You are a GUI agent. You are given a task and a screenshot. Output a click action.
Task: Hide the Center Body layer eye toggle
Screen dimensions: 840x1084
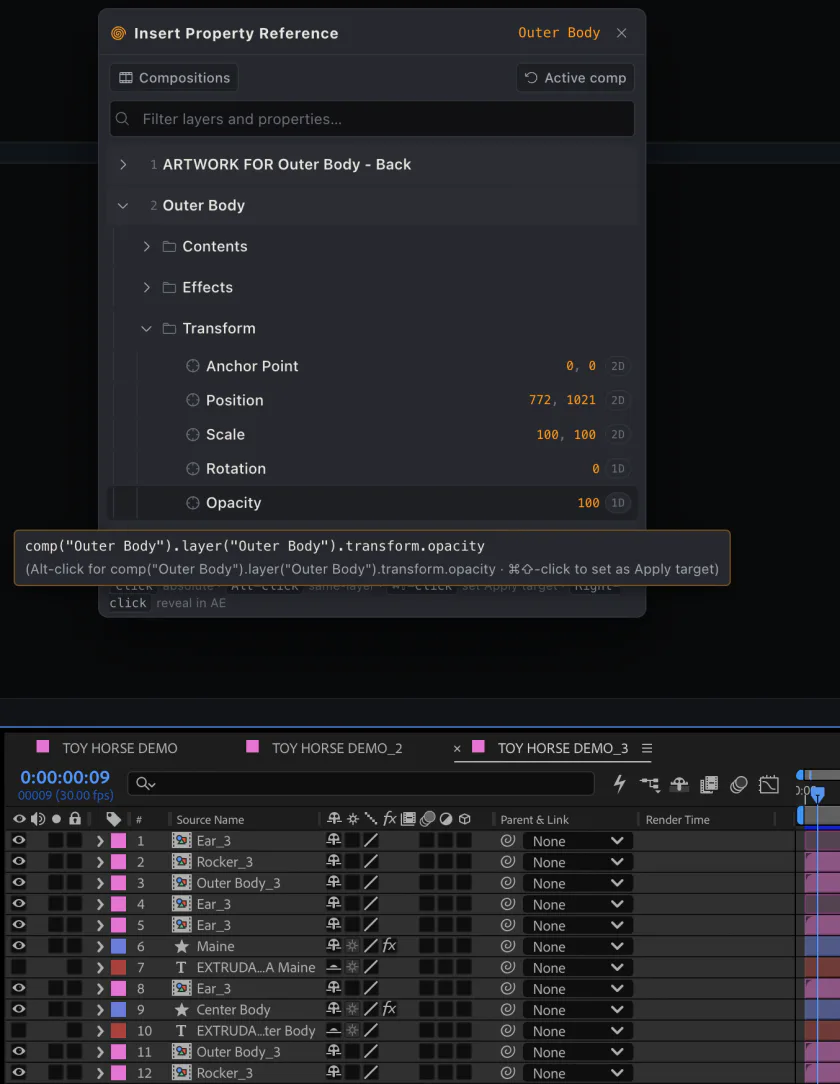click(19, 1009)
